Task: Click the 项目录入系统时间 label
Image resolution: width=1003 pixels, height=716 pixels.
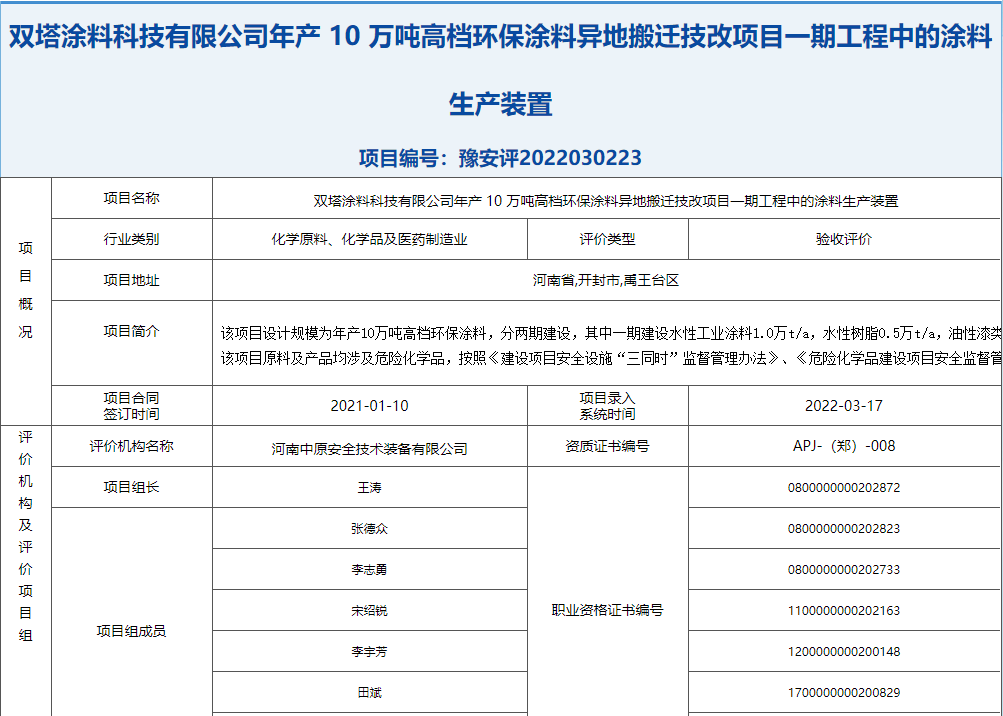Action: point(608,406)
